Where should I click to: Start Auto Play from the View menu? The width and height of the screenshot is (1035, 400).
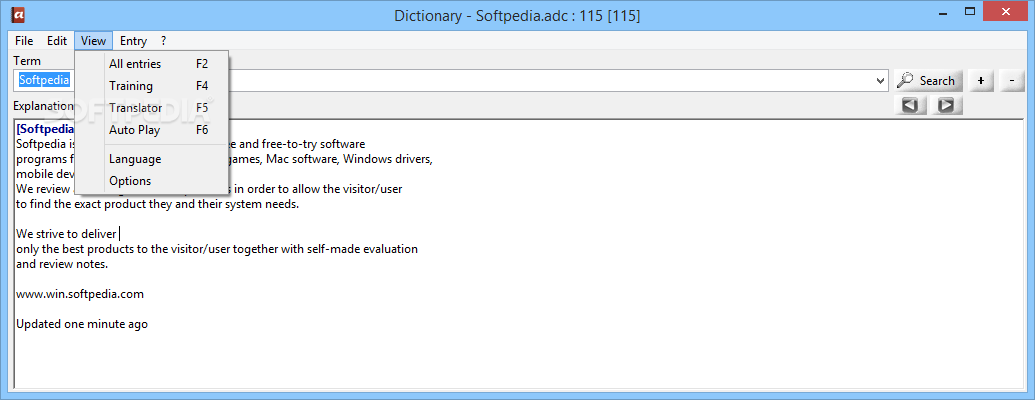pyautogui.click(x=152, y=130)
